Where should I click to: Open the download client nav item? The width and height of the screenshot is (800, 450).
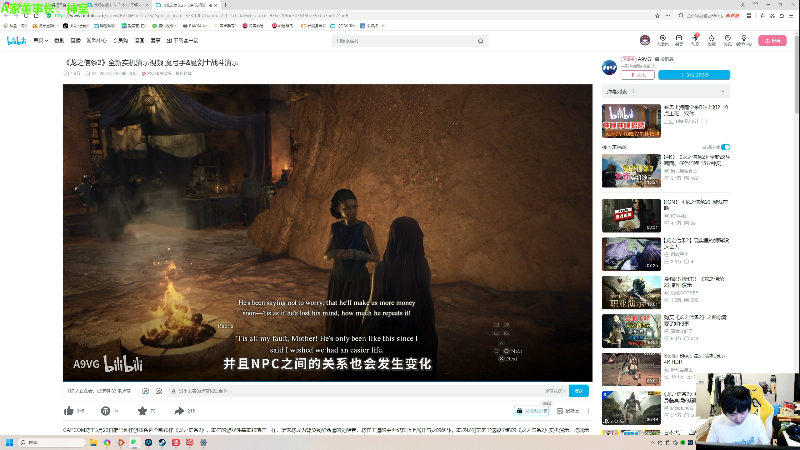(182, 40)
